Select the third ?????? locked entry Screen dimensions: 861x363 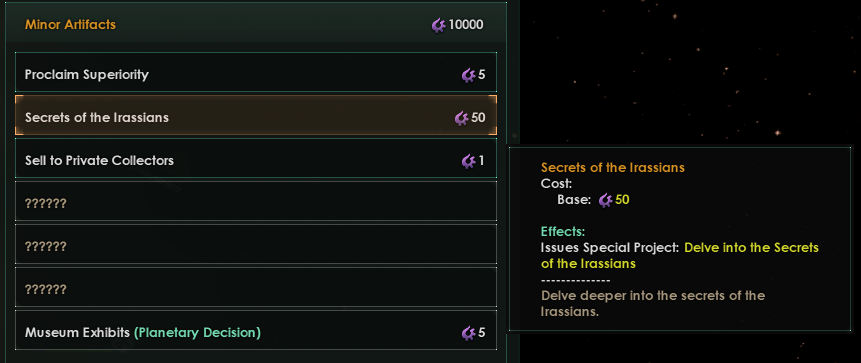coord(256,287)
